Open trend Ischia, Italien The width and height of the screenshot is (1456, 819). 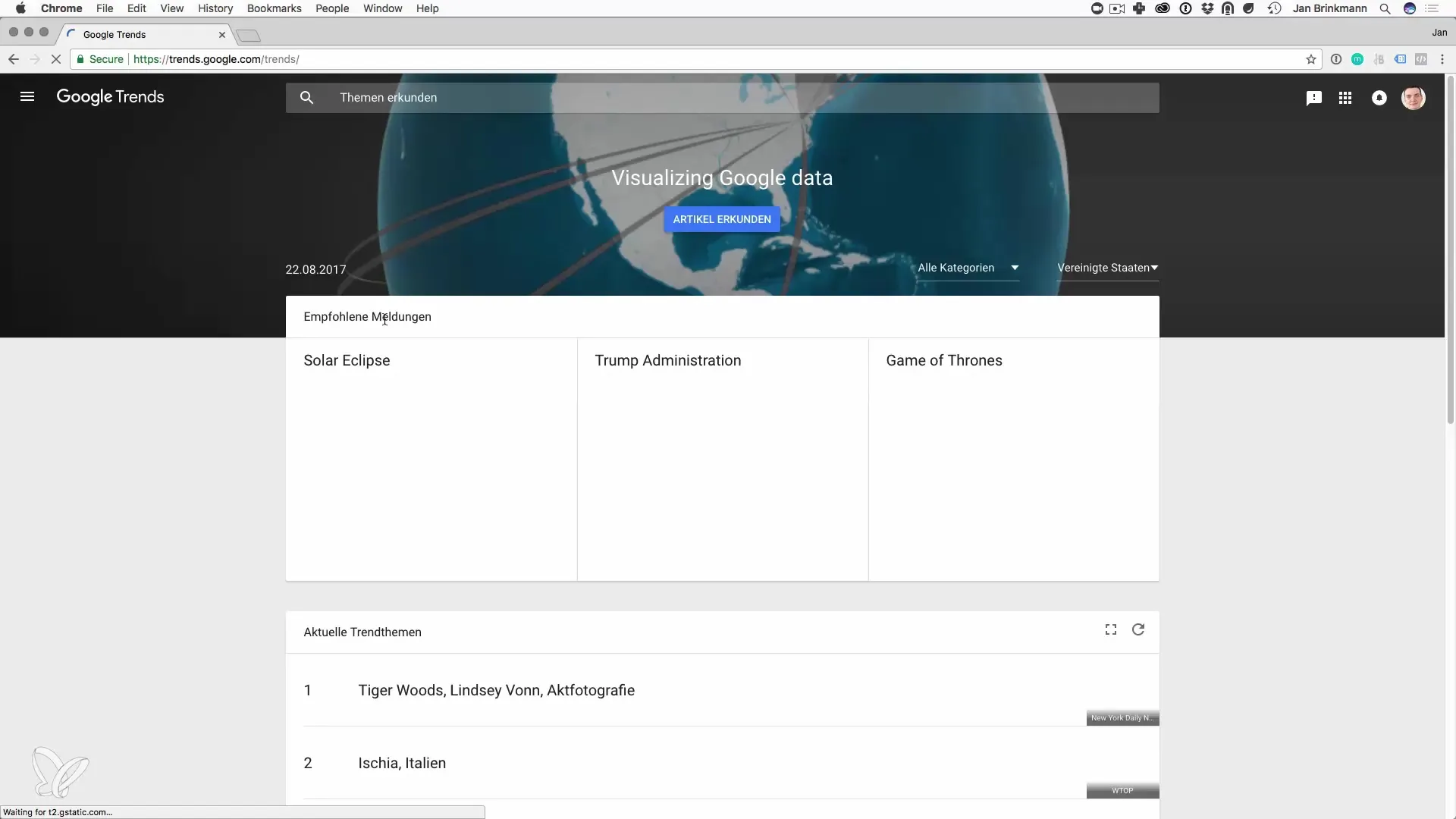tap(402, 763)
